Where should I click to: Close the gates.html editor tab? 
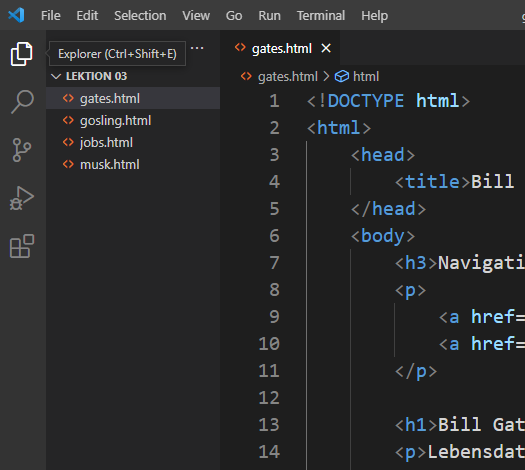326,49
